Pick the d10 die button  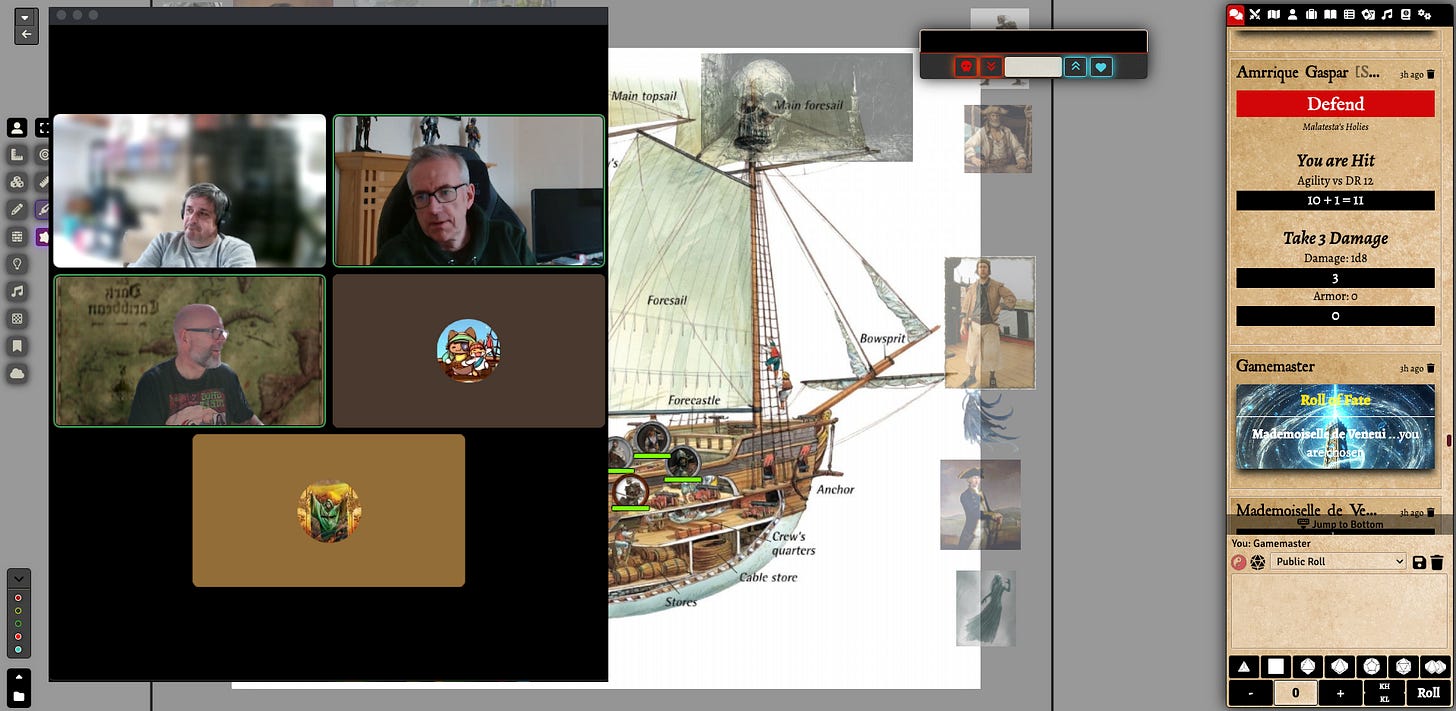click(1340, 667)
